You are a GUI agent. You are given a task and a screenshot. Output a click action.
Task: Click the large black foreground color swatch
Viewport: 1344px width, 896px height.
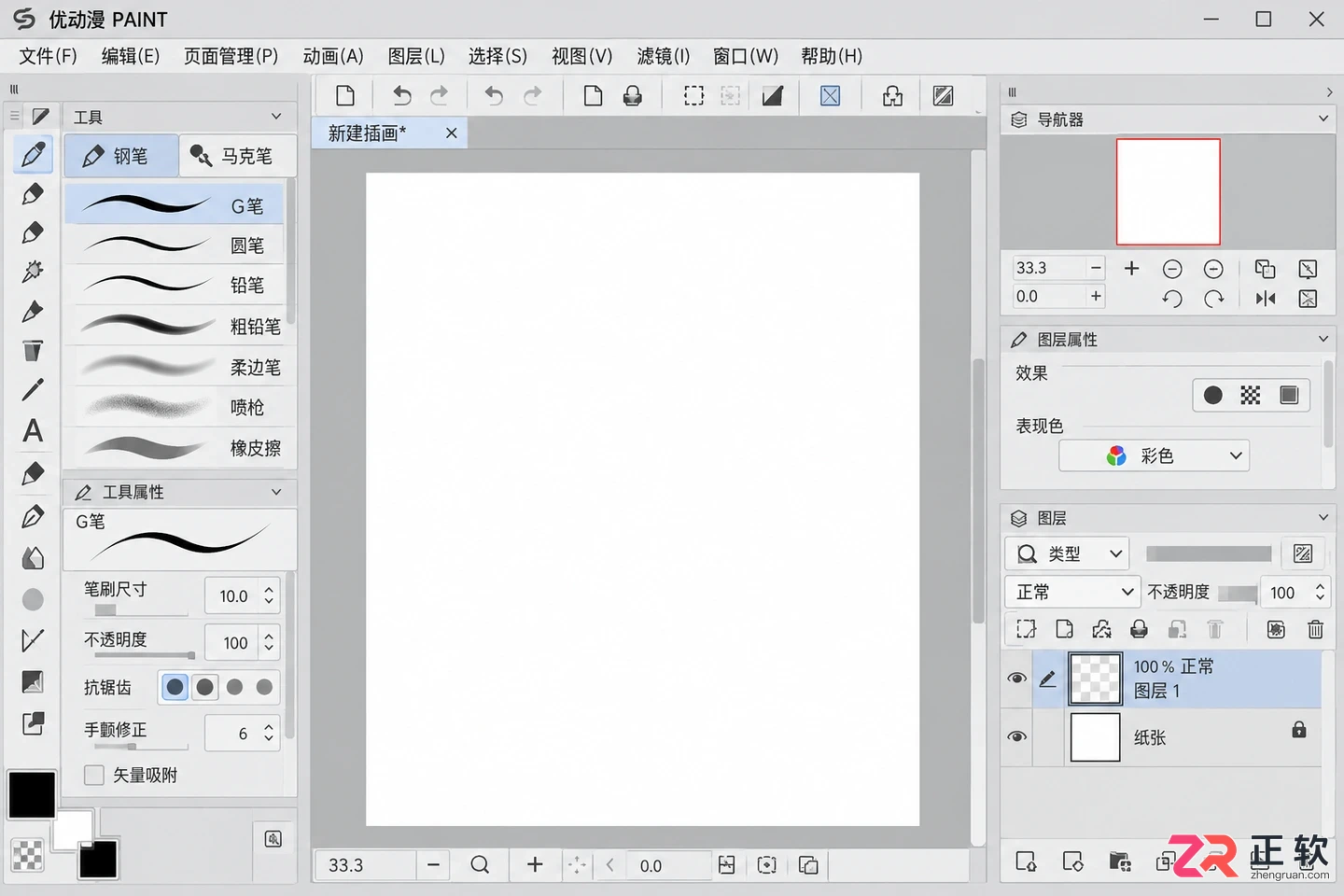click(x=33, y=794)
